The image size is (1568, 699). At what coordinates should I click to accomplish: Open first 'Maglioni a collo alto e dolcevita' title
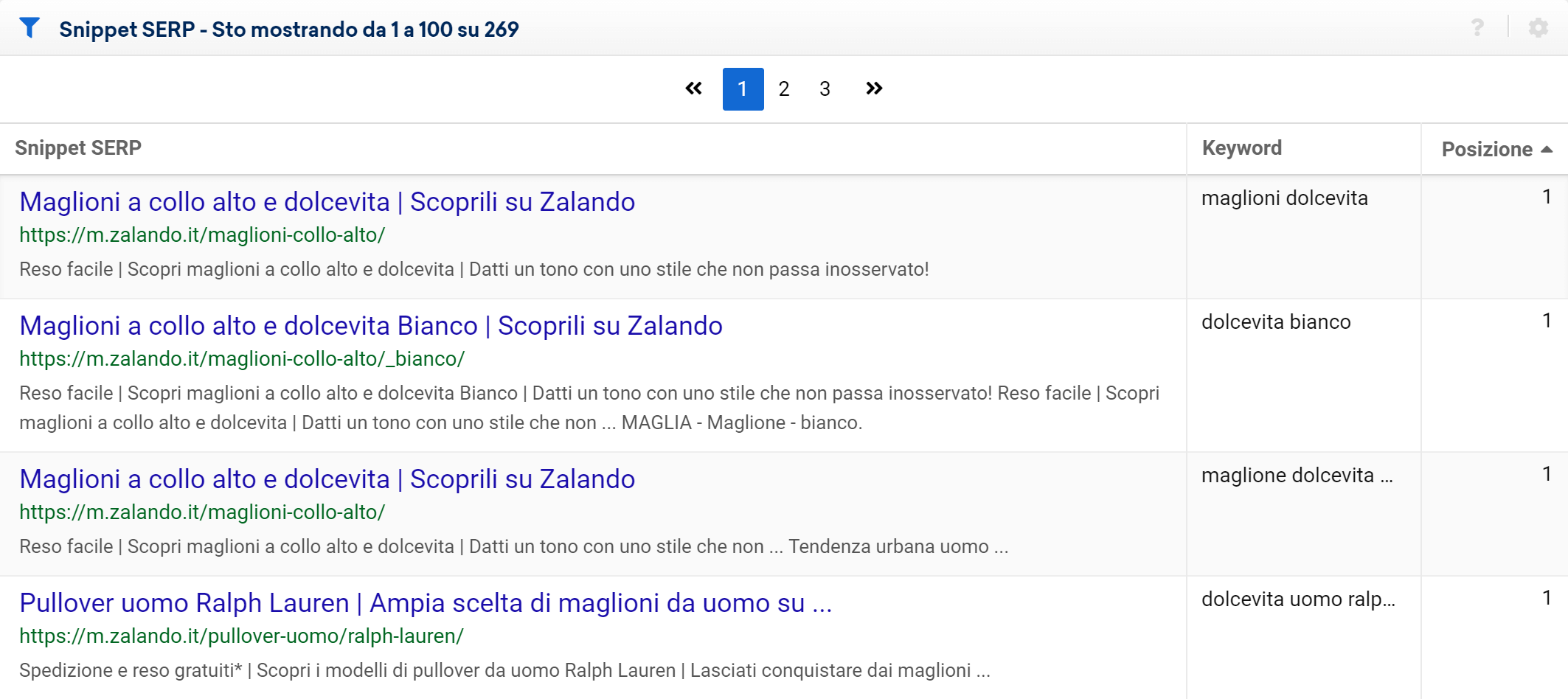pos(327,202)
